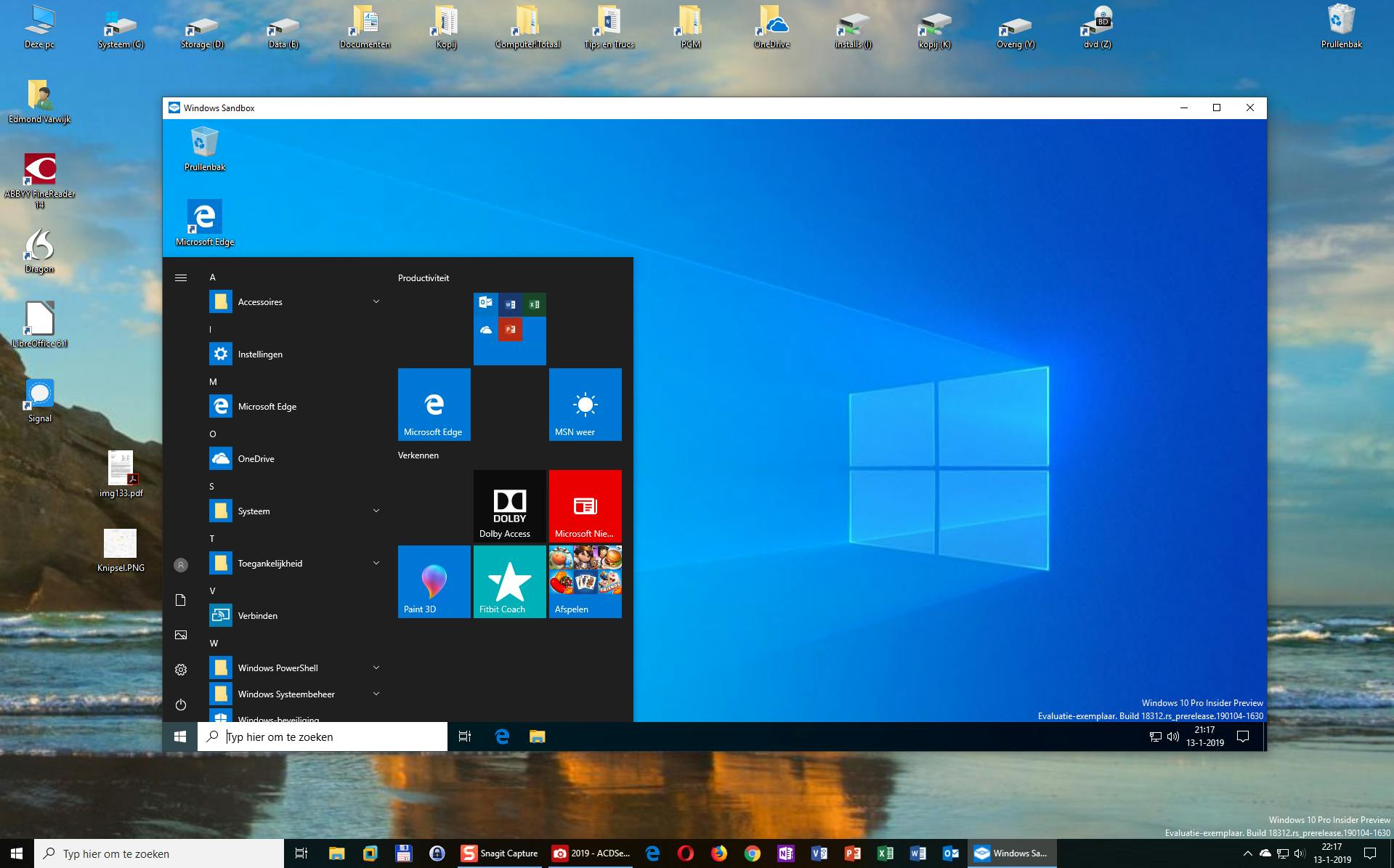Open File Explorer in sandbox taskbar
The image size is (1394, 868).
537,737
